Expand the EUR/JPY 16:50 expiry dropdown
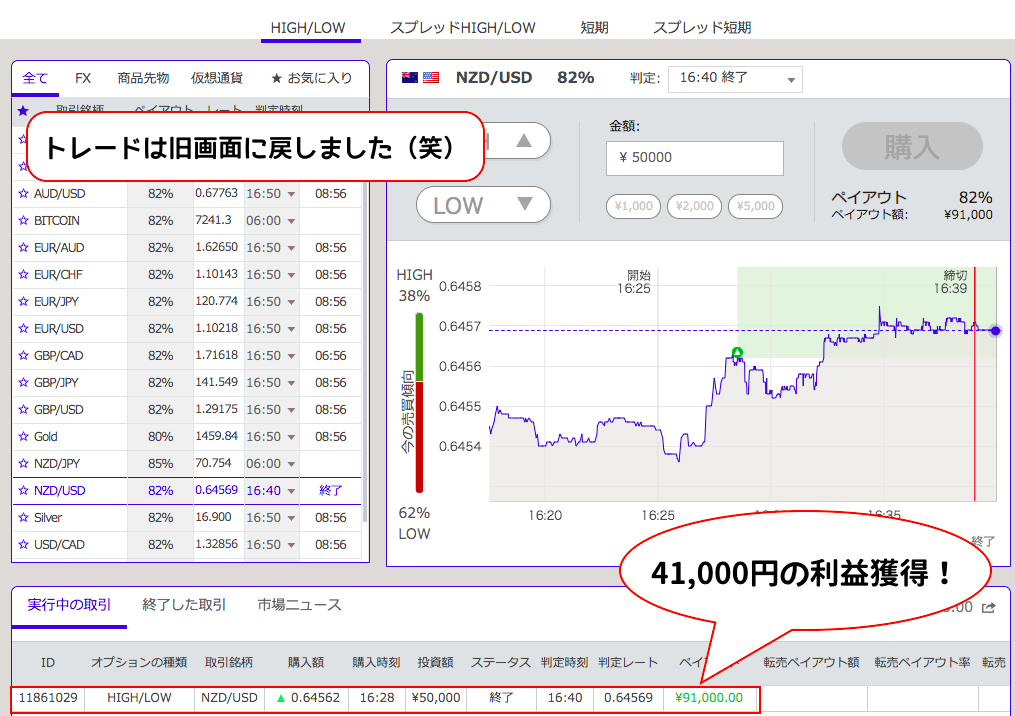The width and height of the screenshot is (1015, 716). pos(291,302)
